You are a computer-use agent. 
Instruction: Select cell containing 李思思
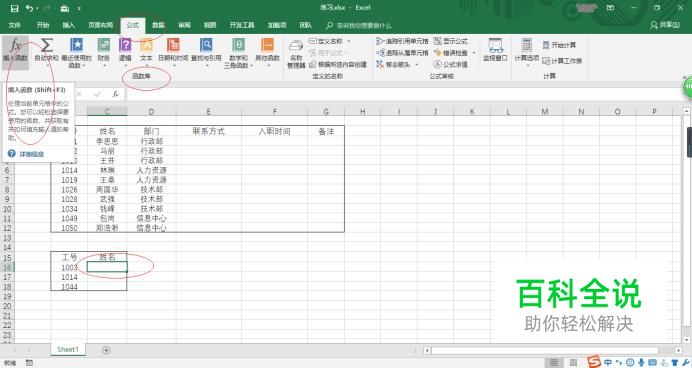tap(107, 141)
